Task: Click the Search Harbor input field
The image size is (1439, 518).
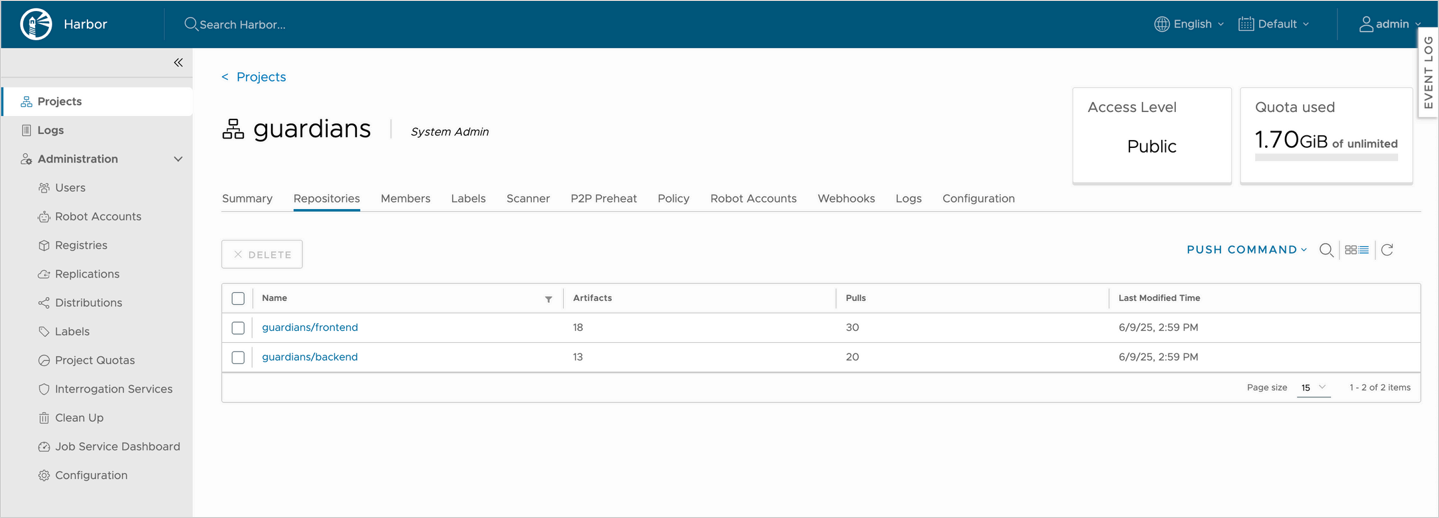Action: (x=243, y=24)
